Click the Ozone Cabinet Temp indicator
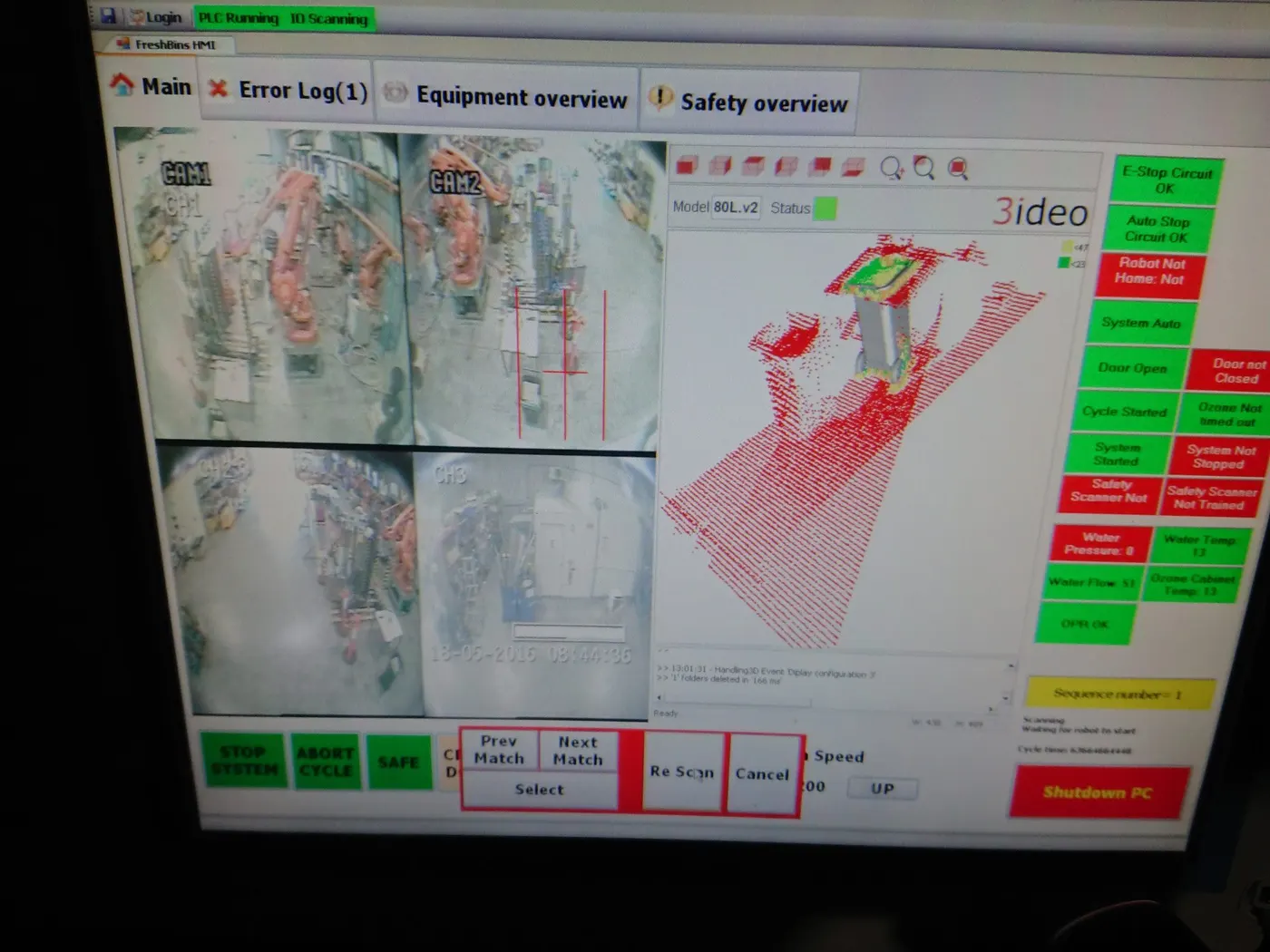 pyautogui.click(x=1190, y=585)
